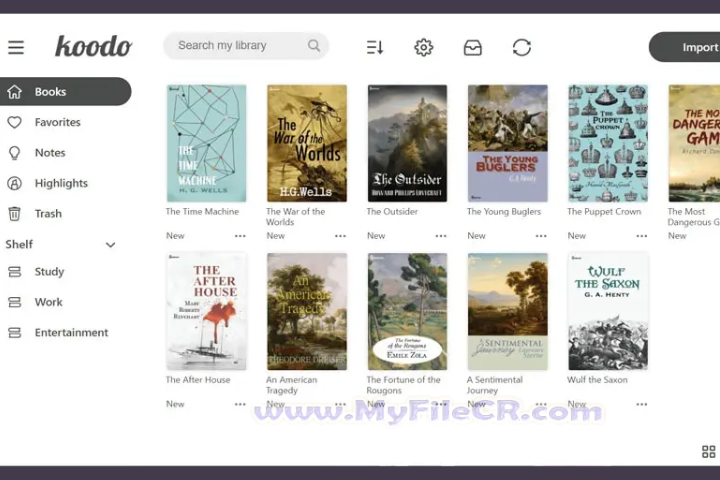Click the title text 'The Young Buglers'
Screen dimensions: 720x480
click(504, 212)
